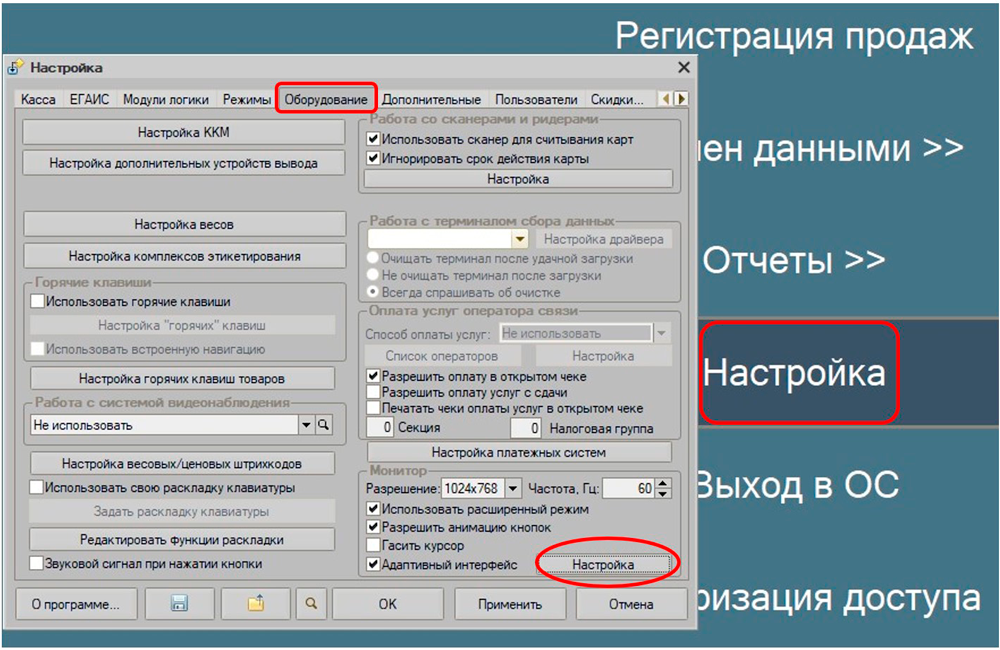Select 'Отчеты >>' in main menu
The width and height of the screenshot is (1000, 650).
[793, 261]
